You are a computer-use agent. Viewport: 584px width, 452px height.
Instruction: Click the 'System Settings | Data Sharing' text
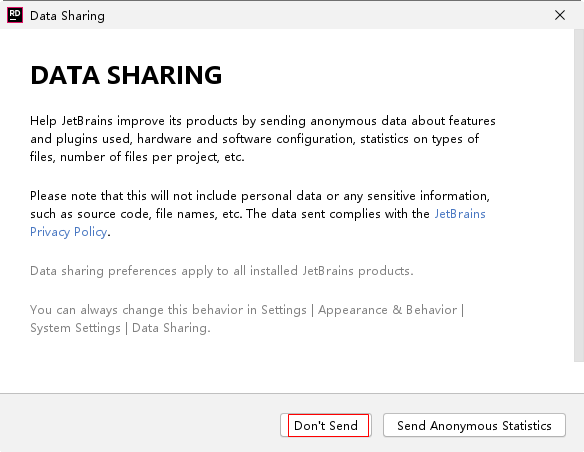[x=120, y=328]
